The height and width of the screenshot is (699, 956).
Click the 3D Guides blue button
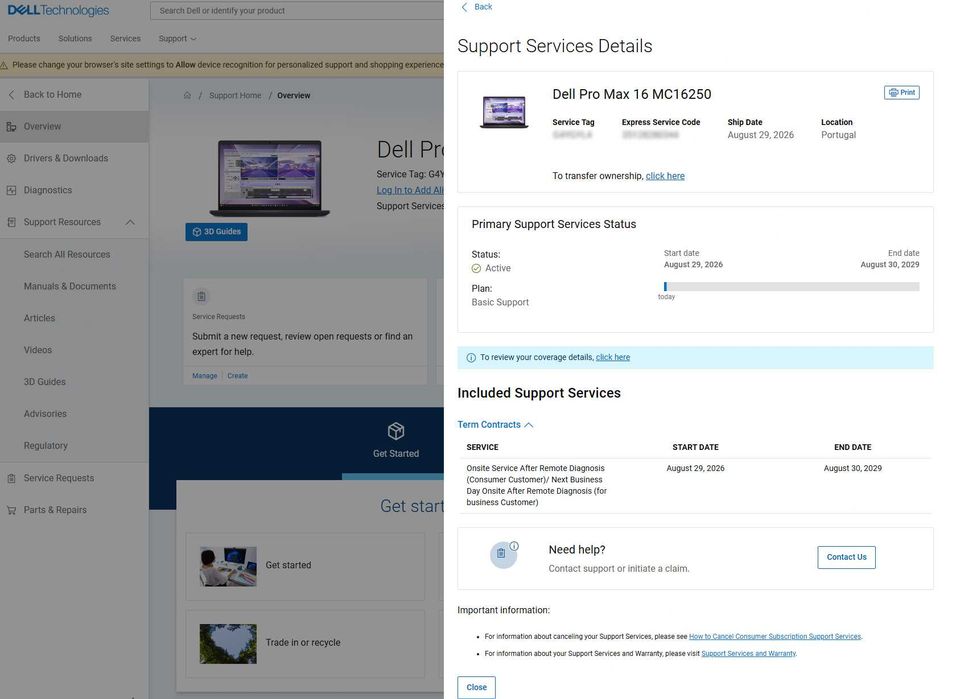[216, 232]
